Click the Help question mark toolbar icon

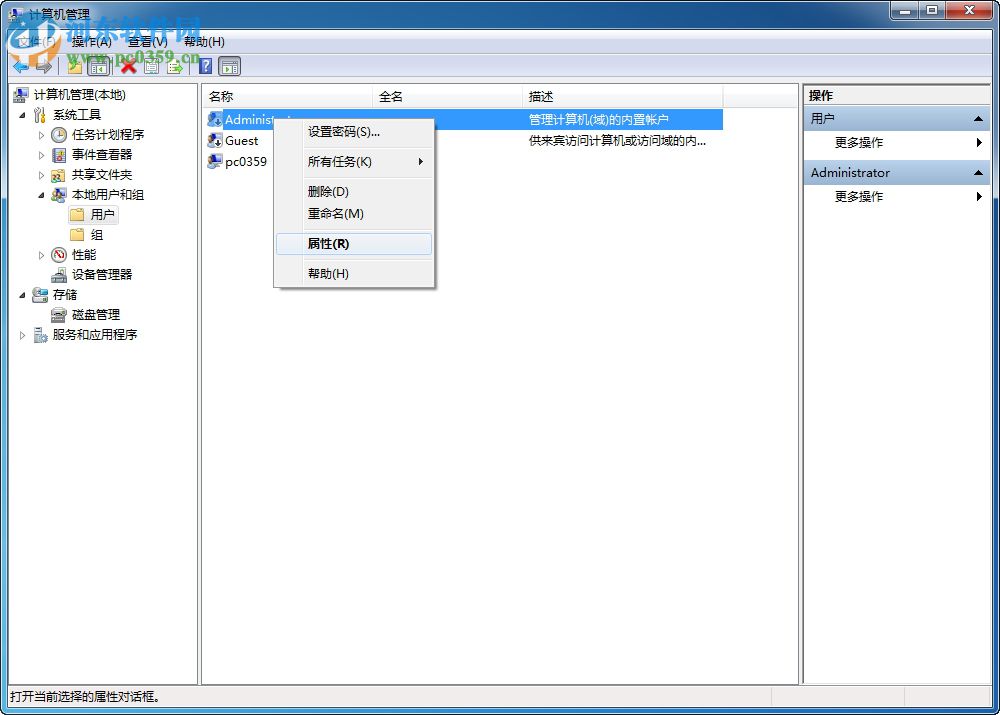[206, 66]
